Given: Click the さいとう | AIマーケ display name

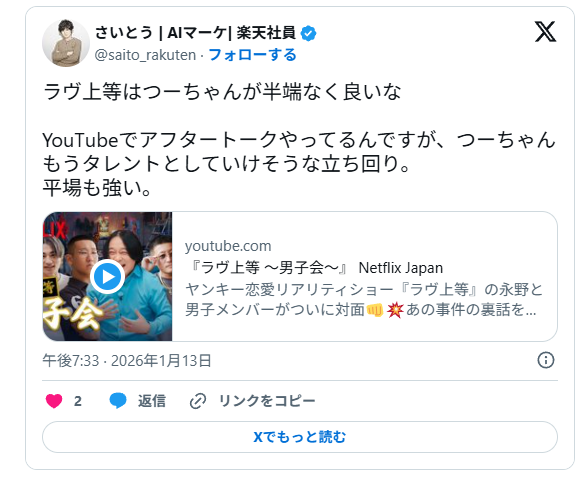Looking at the screenshot, I should point(195,33).
